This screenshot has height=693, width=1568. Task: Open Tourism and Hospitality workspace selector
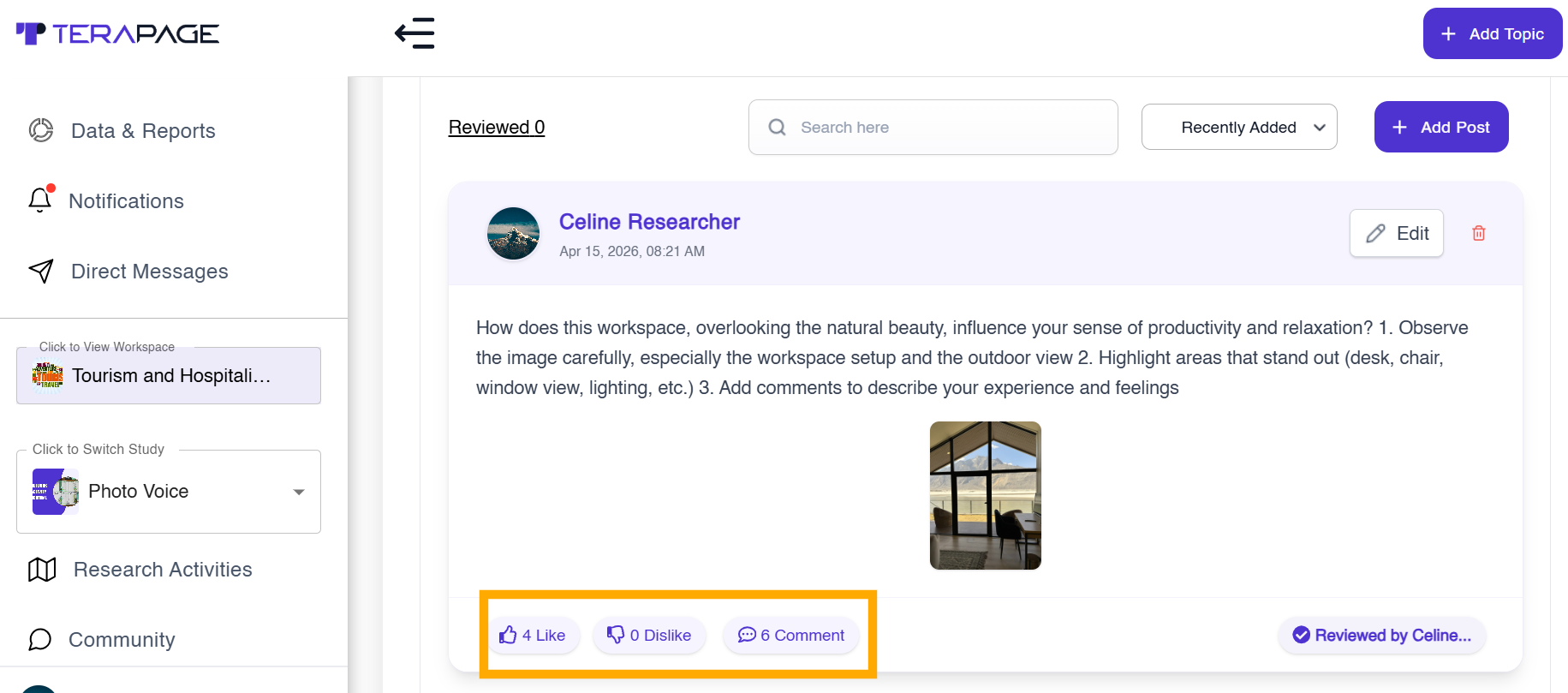[x=169, y=376]
